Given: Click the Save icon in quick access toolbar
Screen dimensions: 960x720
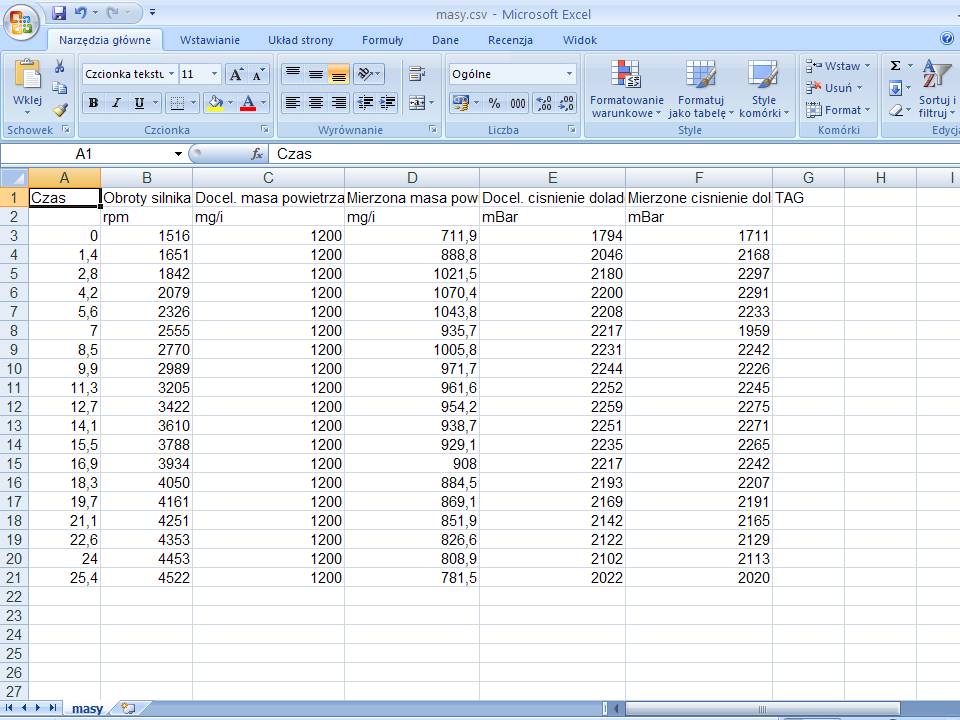Looking at the screenshot, I should tap(59, 14).
